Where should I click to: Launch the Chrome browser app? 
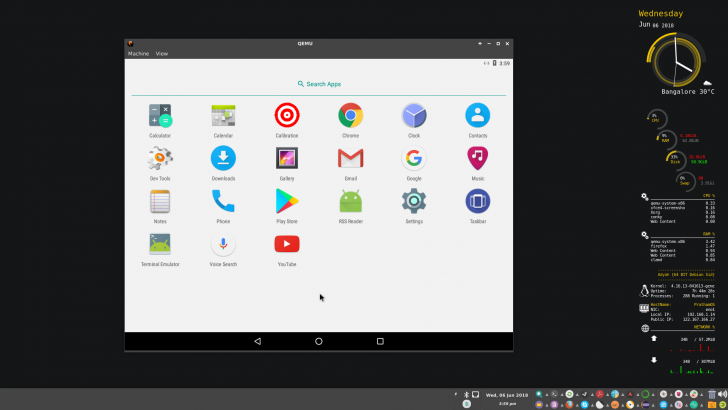tap(350, 115)
